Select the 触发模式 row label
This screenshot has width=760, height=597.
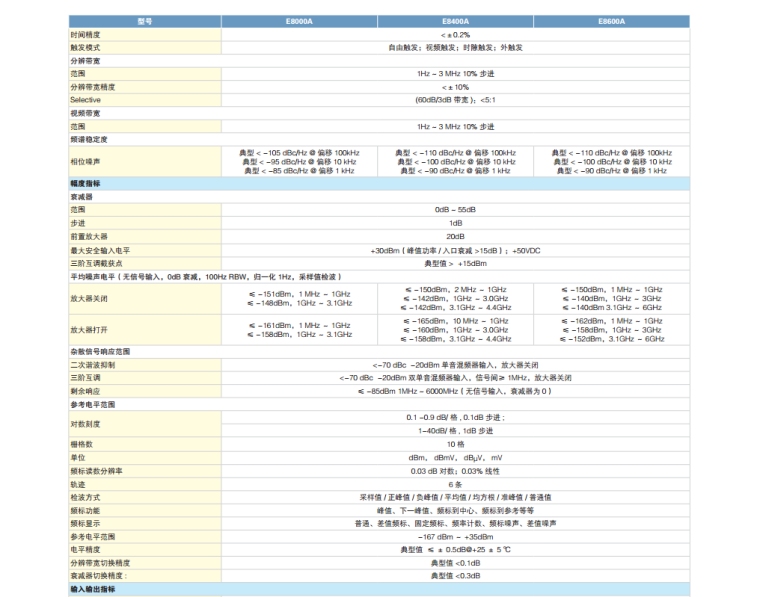tap(85, 47)
